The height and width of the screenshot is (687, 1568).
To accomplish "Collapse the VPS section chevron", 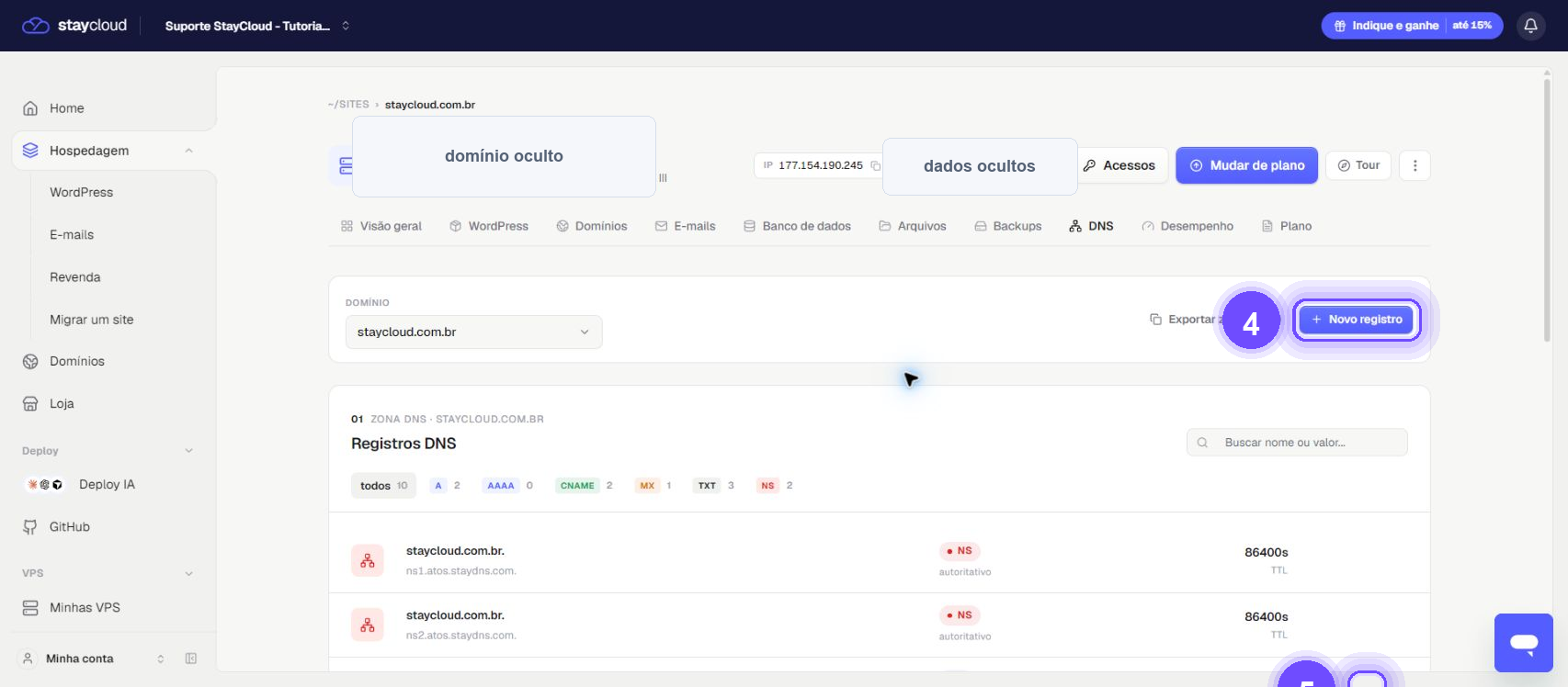I will click(x=188, y=573).
